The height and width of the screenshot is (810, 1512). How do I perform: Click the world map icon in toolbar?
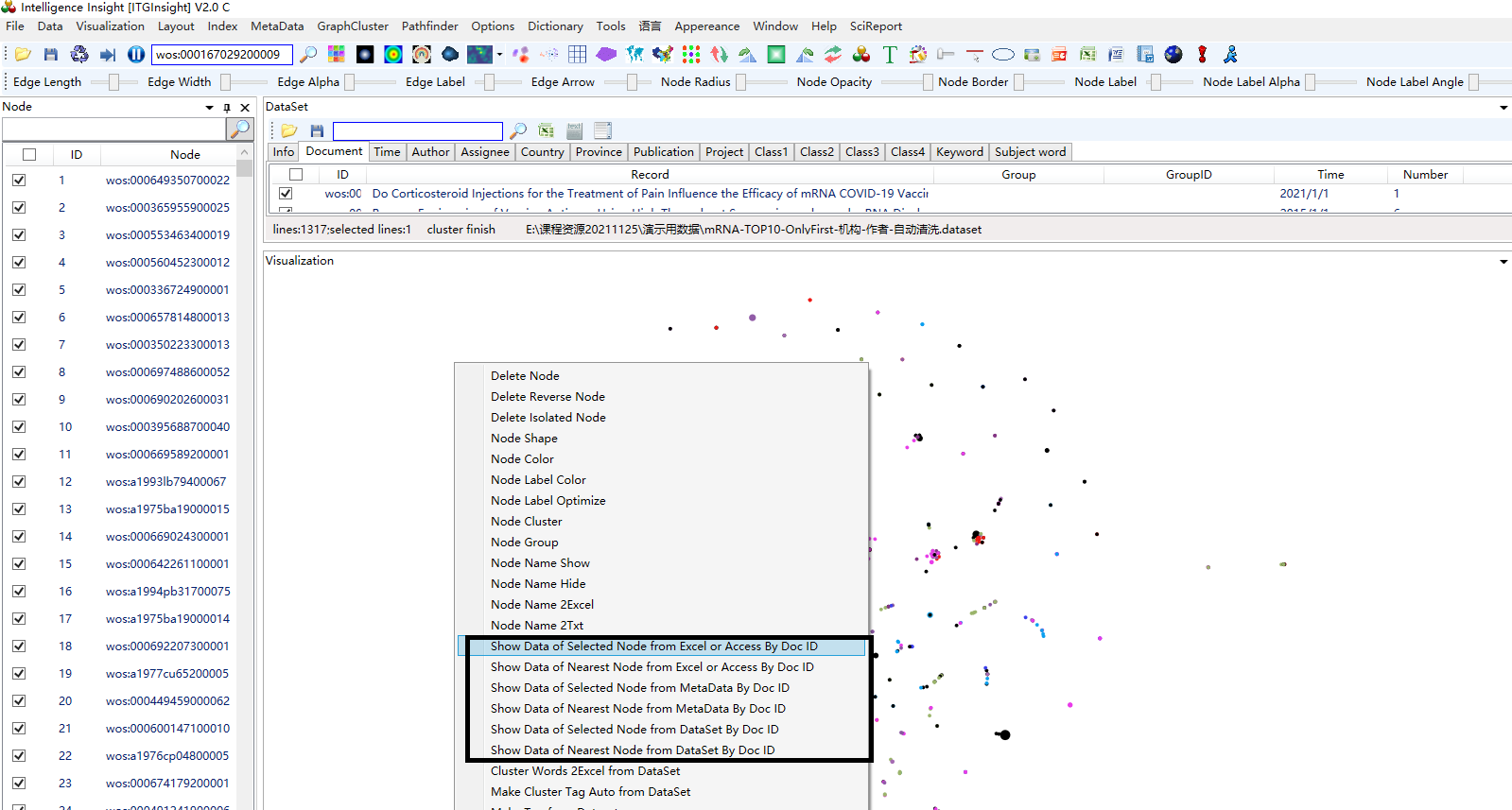click(634, 55)
